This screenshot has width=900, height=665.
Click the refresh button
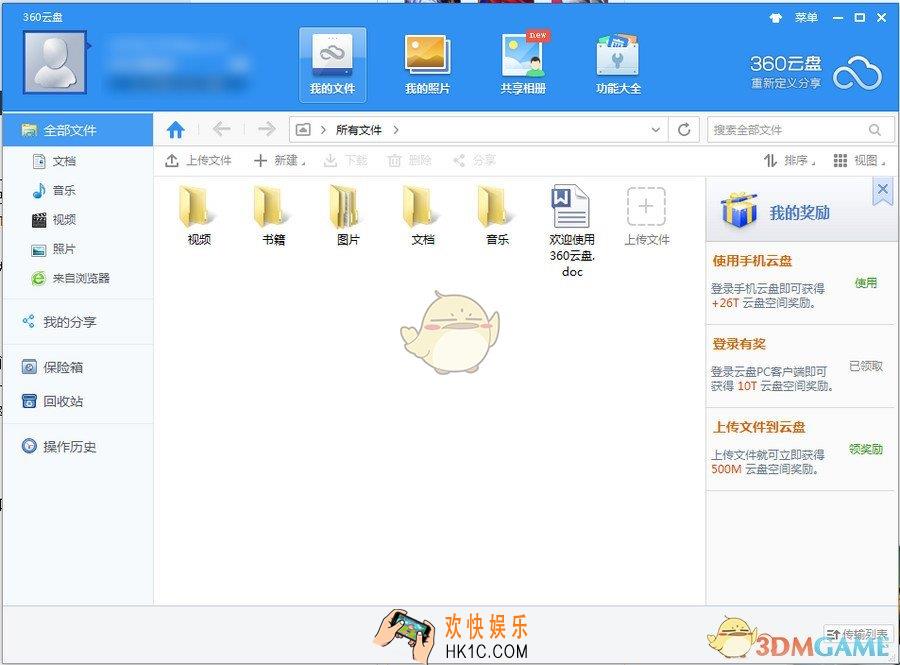[x=684, y=130]
